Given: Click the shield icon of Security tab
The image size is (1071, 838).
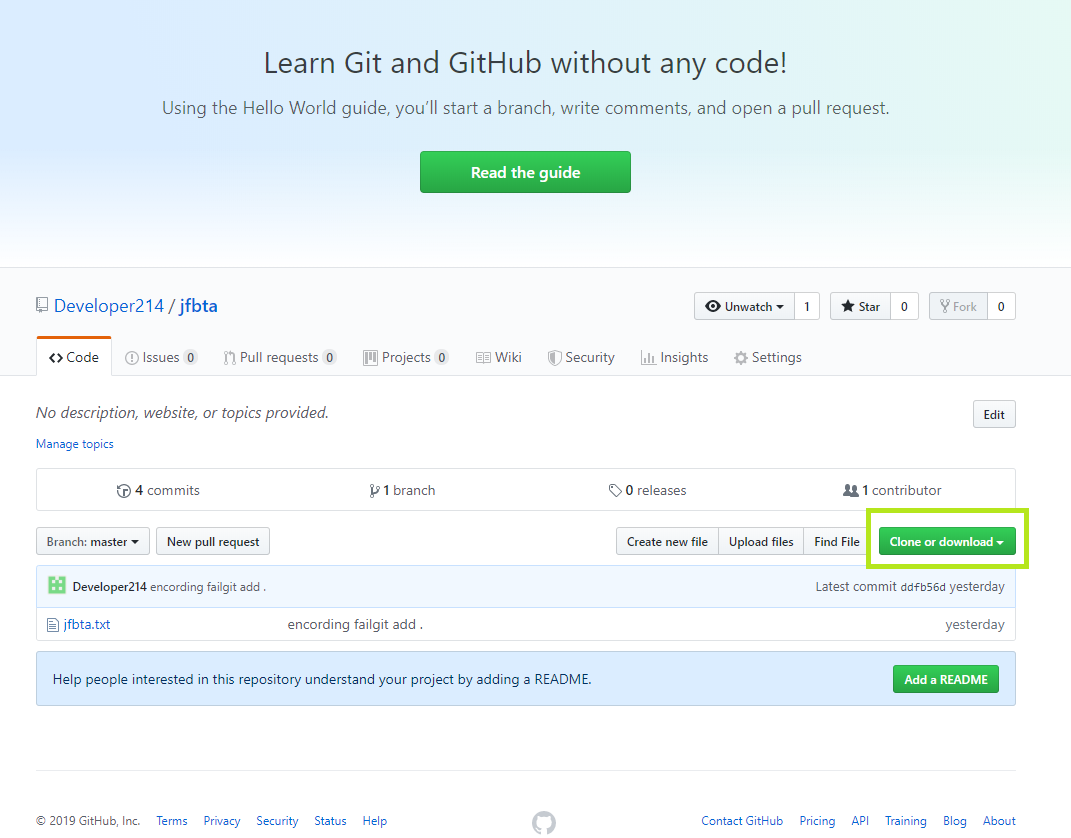Looking at the screenshot, I should pos(555,358).
